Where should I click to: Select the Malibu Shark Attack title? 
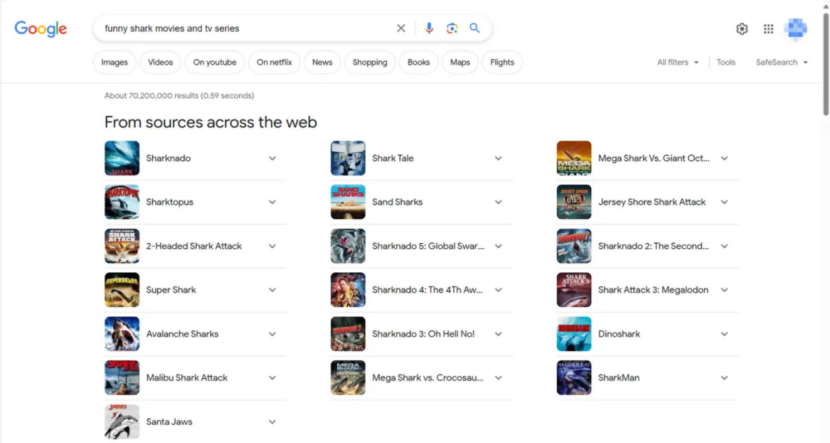pyautogui.click(x=187, y=378)
